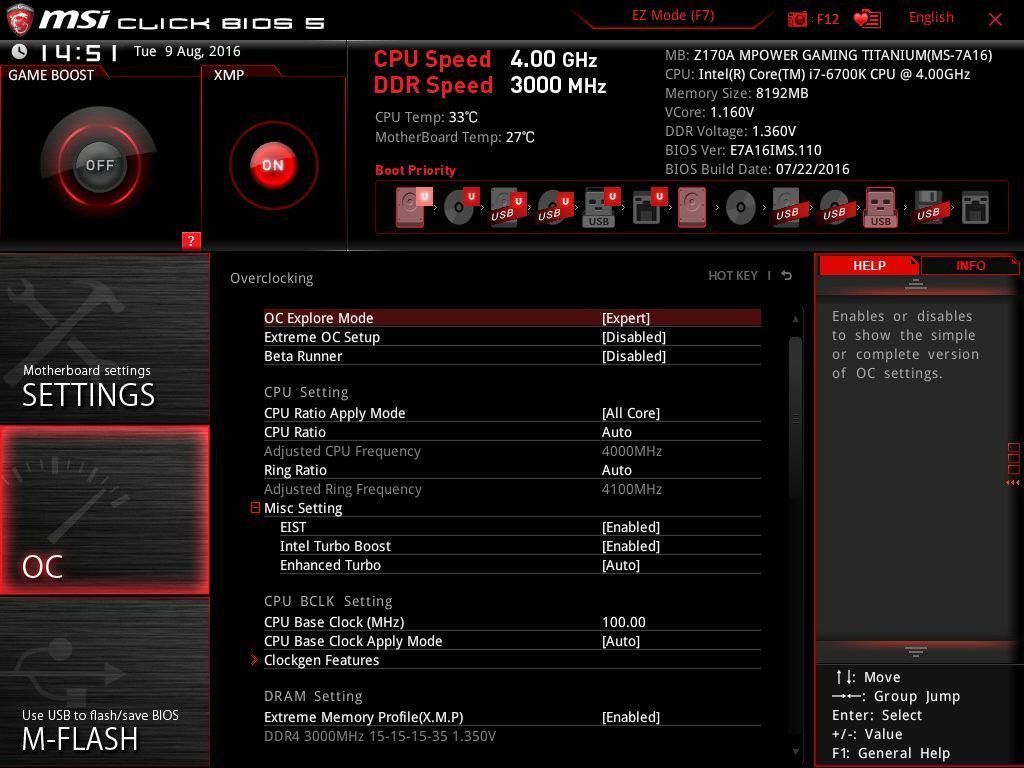
Task: Select the UEFI USB key boot icon
Action: [600, 208]
